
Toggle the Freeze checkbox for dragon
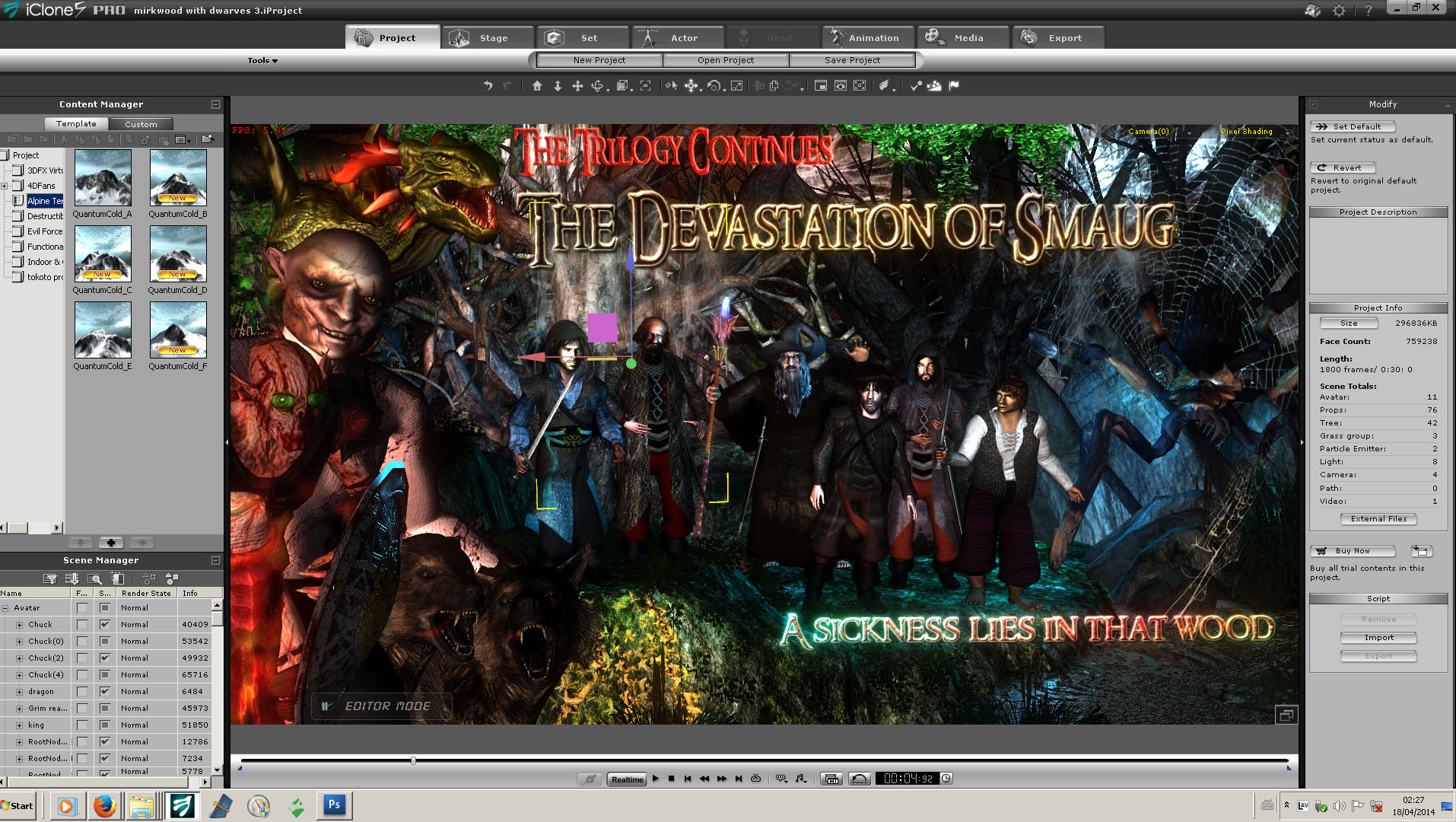[x=82, y=692]
